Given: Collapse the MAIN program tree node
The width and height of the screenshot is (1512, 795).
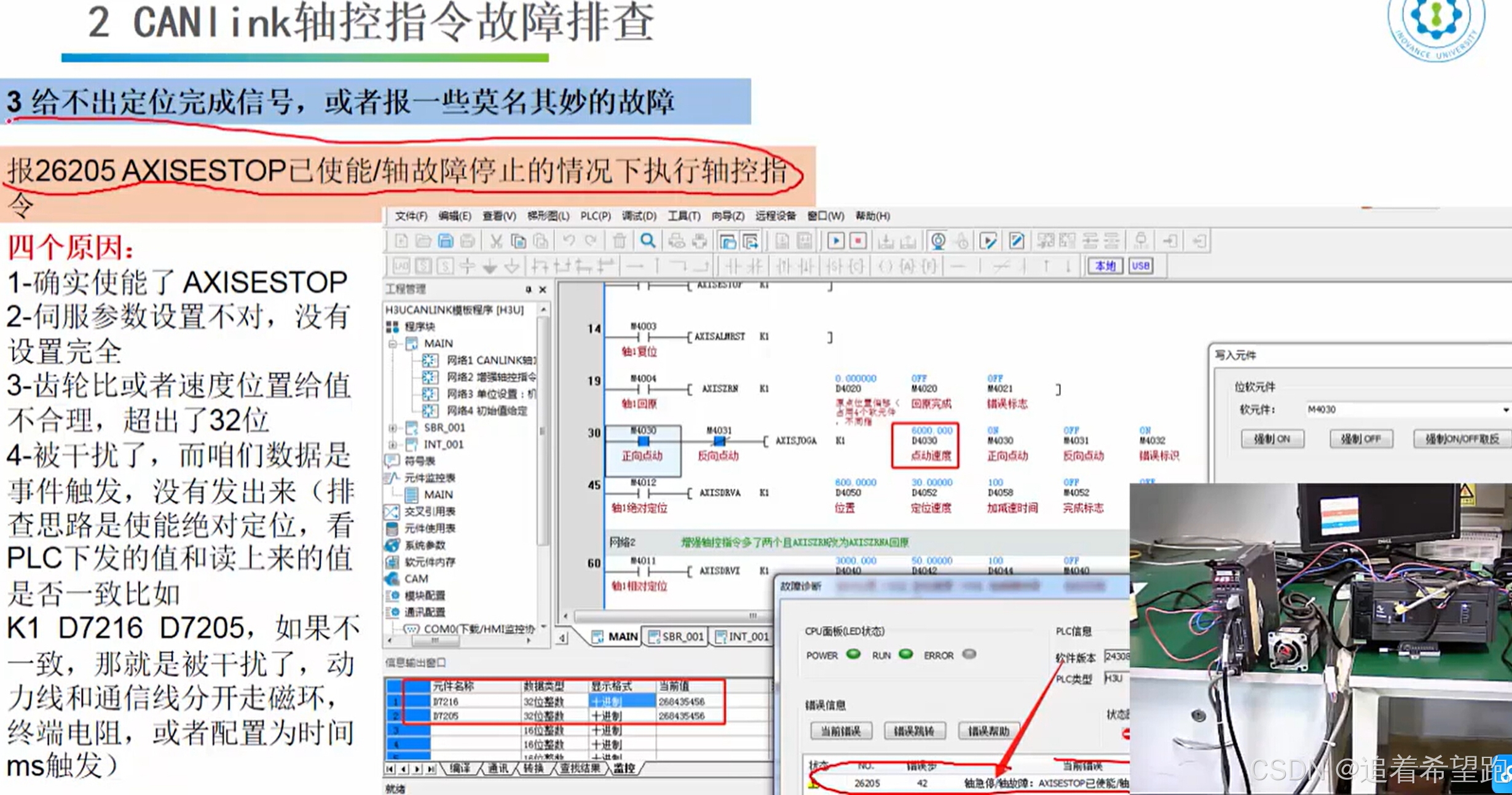Looking at the screenshot, I should pyautogui.click(x=393, y=344).
